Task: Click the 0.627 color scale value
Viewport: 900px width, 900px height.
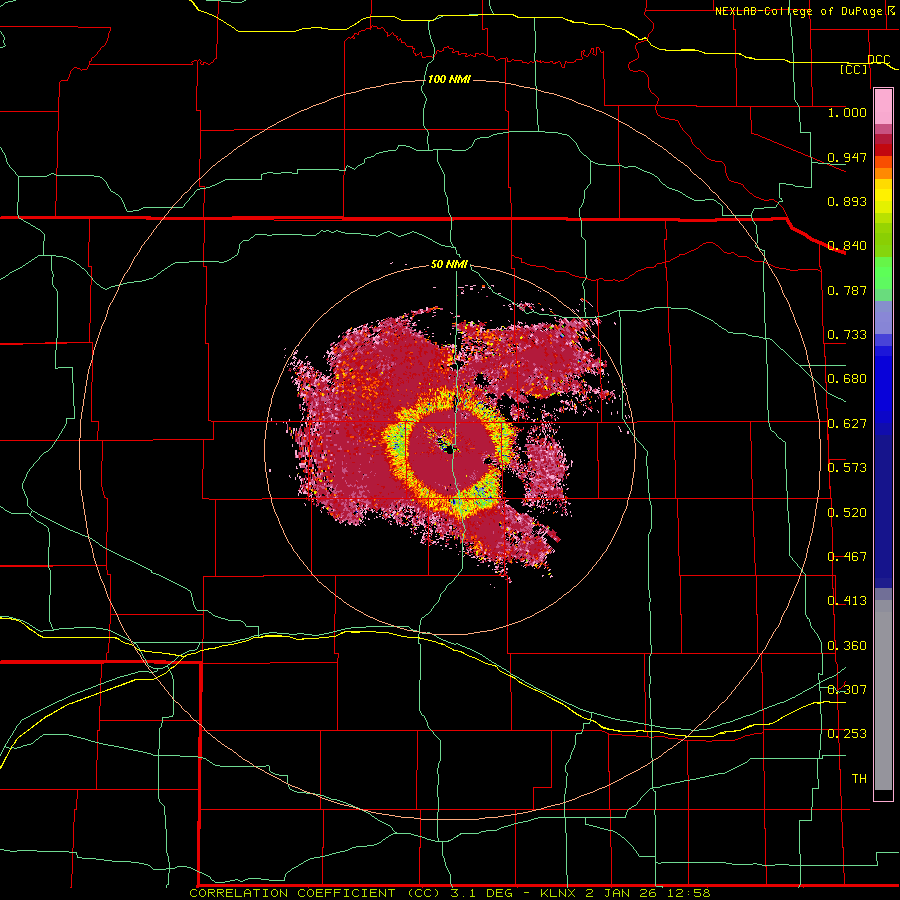Action: tap(847, 424)
